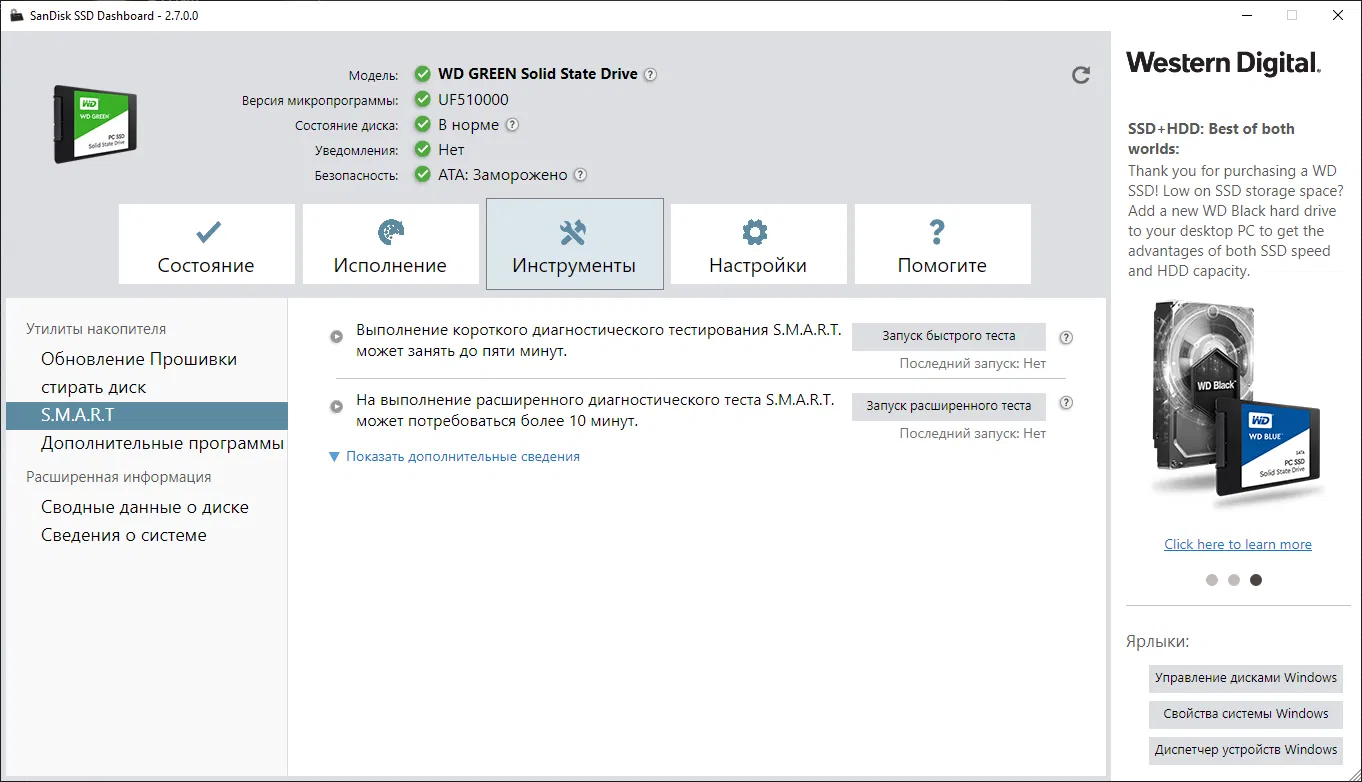This screenshot has width=1362, height=782.
Task: Click green check icon beside firmware version UF510000
Action: point(423,100)
